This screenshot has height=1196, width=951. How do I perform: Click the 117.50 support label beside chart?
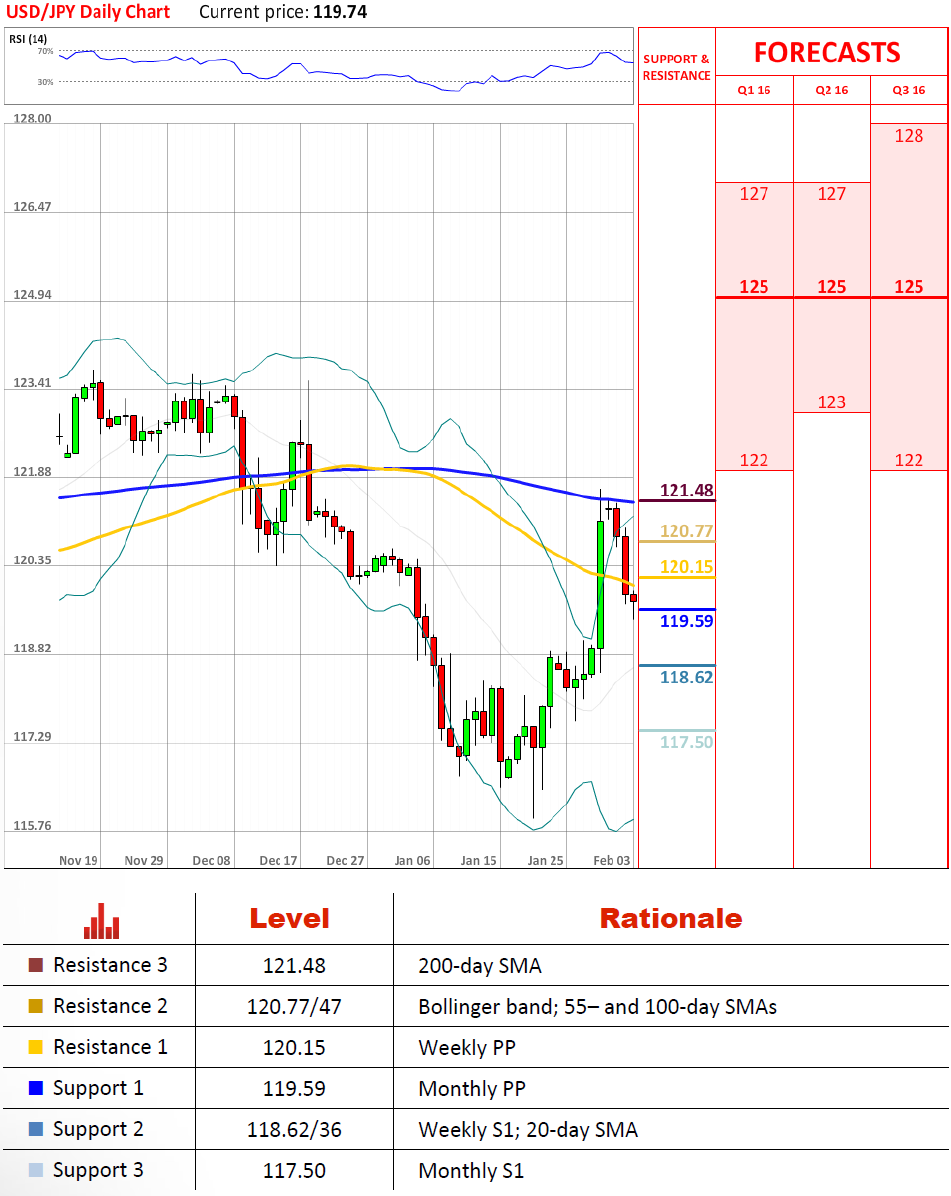pos(686,742)
